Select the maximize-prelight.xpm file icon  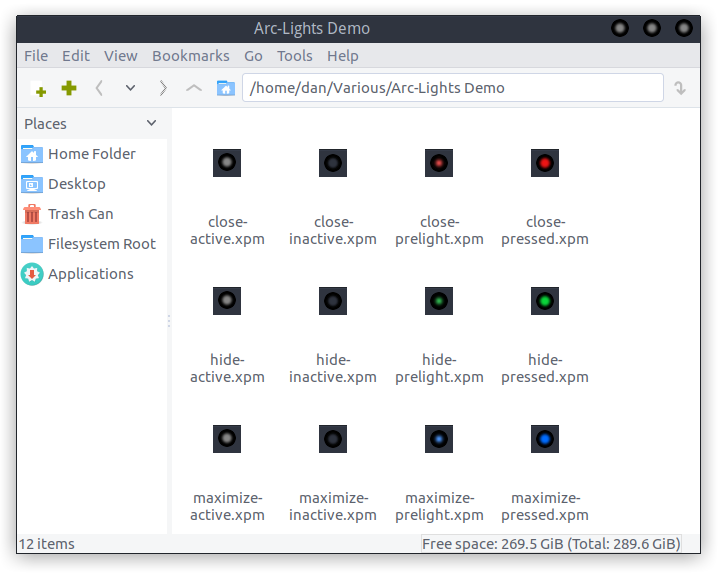coord(439,439)
